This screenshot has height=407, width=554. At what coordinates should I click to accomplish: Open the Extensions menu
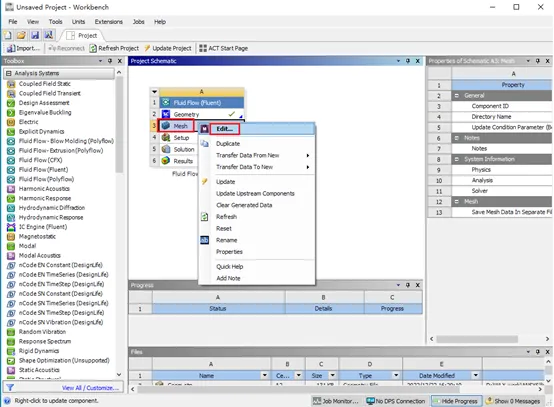click(x=108, y=22)
